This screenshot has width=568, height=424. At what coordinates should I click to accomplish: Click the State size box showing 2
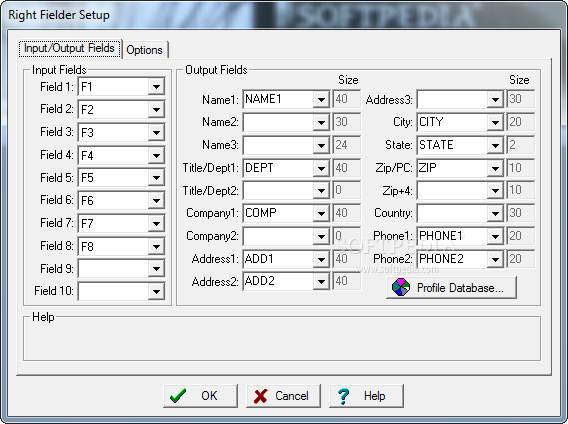[x=521, y=145]
